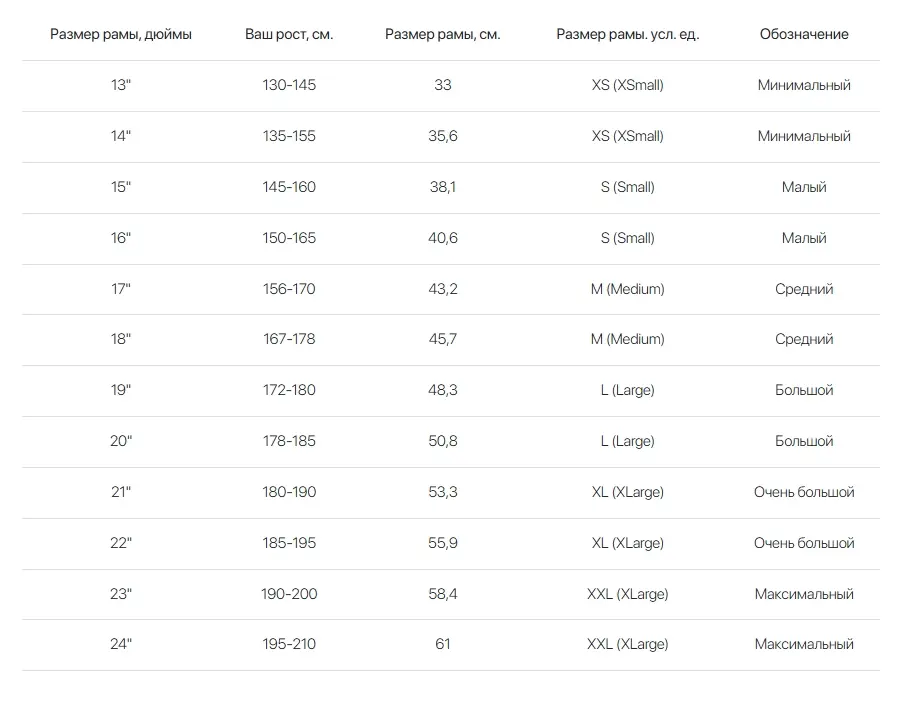923x705 pixels.
Task: Click the 167-178 height range cell
Action: (x=289, y=339)
